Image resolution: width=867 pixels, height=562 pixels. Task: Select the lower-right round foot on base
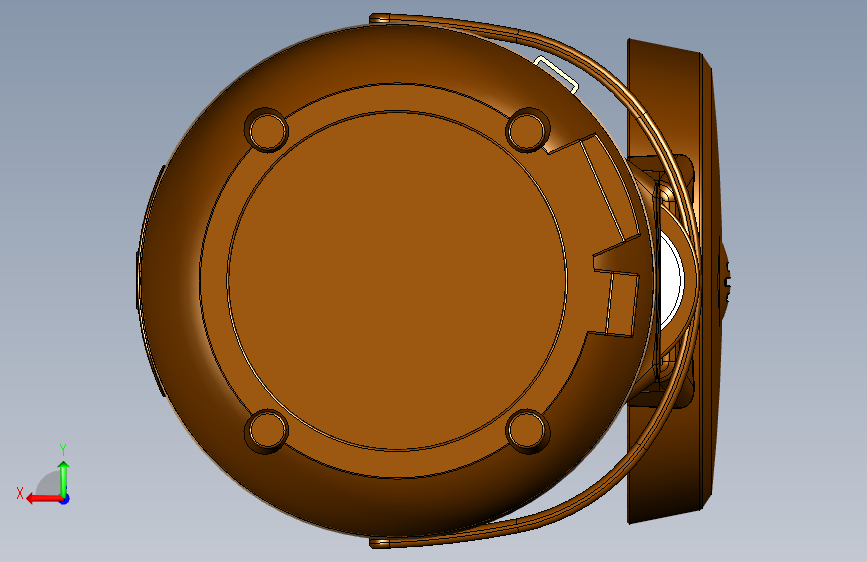(527, 431)
